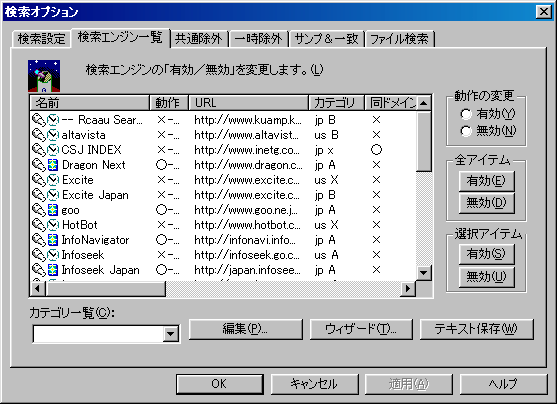Viewport: 557px width, 404px height.
Task: Click the vertical scrollbar up arrow
Action: (423, 103)
